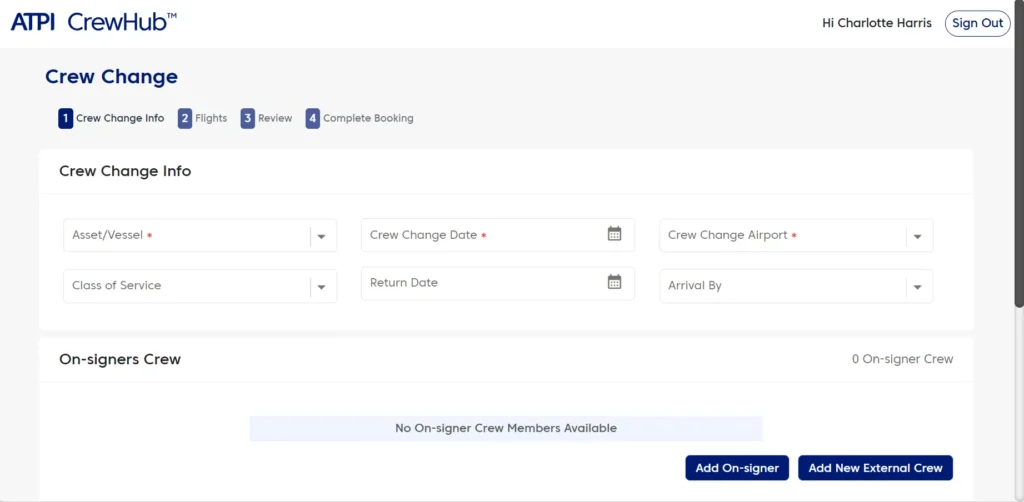1024x502 pixels.
Task: Select the Crew Change Info step
Action: (120, 118)
